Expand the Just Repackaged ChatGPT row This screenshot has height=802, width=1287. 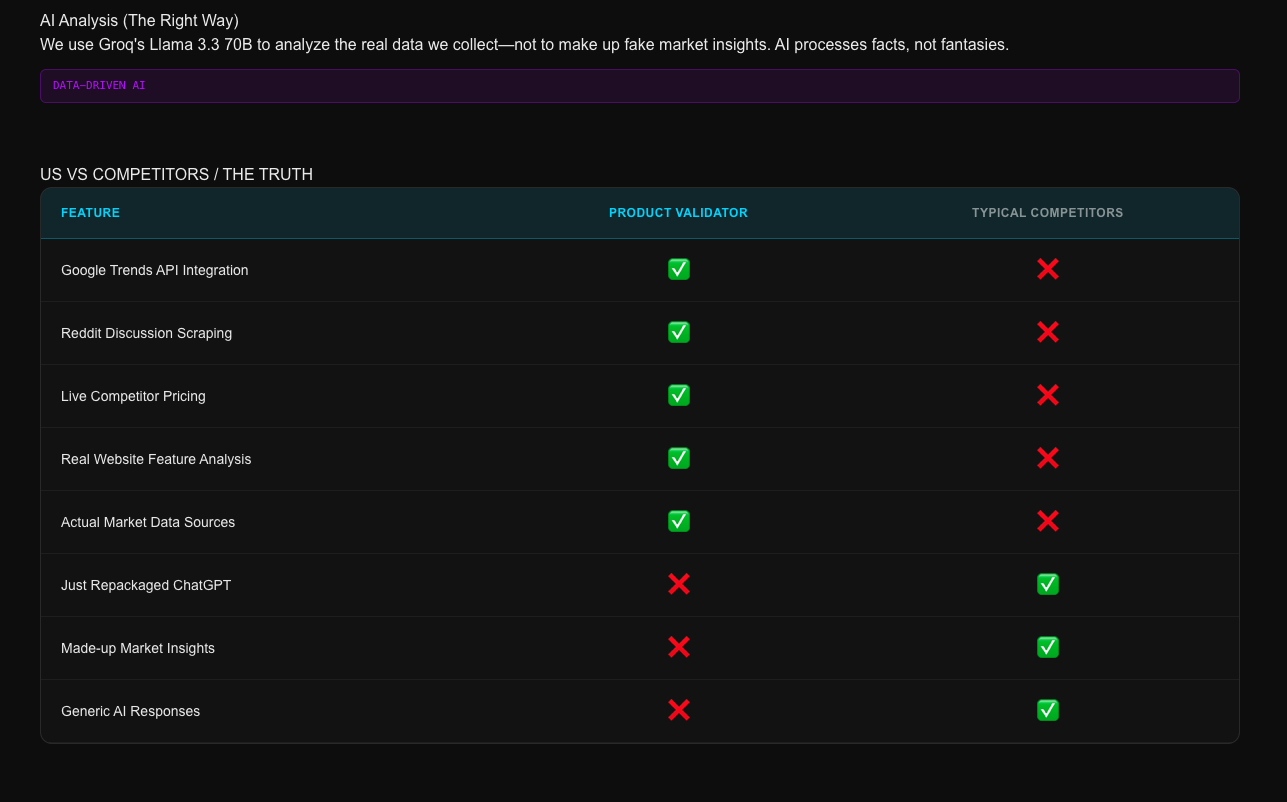click(x=146, y=584)
